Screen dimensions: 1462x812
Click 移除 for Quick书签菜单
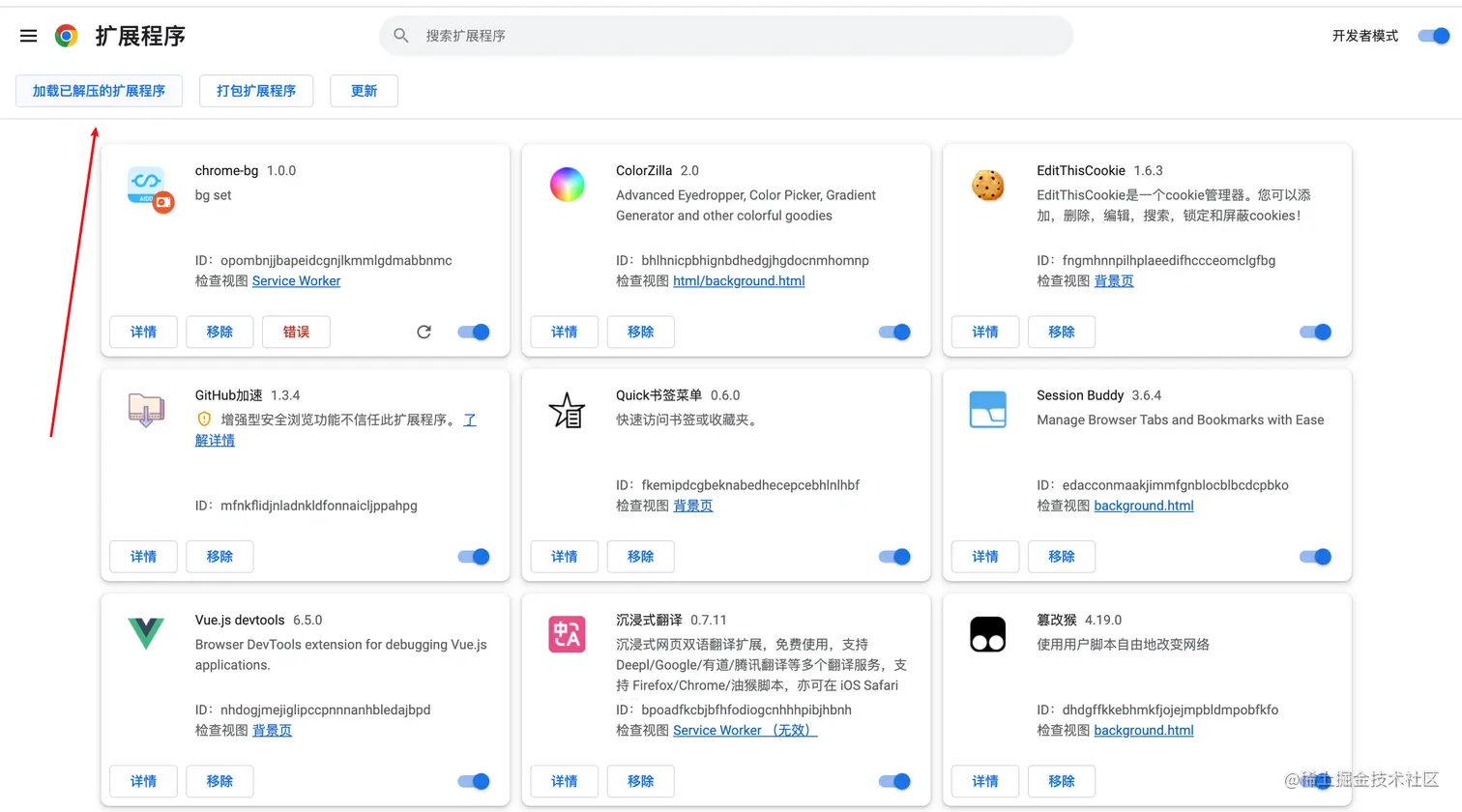[640, 557]
